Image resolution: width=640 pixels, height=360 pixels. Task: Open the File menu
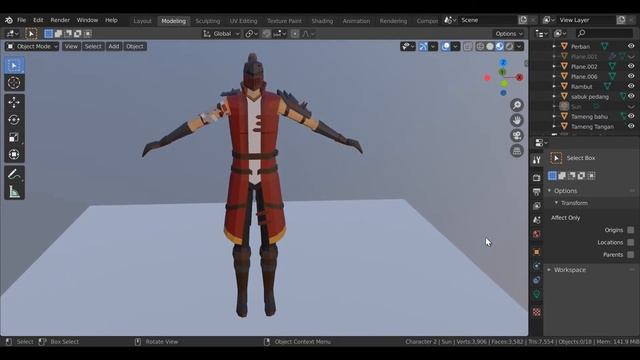[x=21, y=20]
